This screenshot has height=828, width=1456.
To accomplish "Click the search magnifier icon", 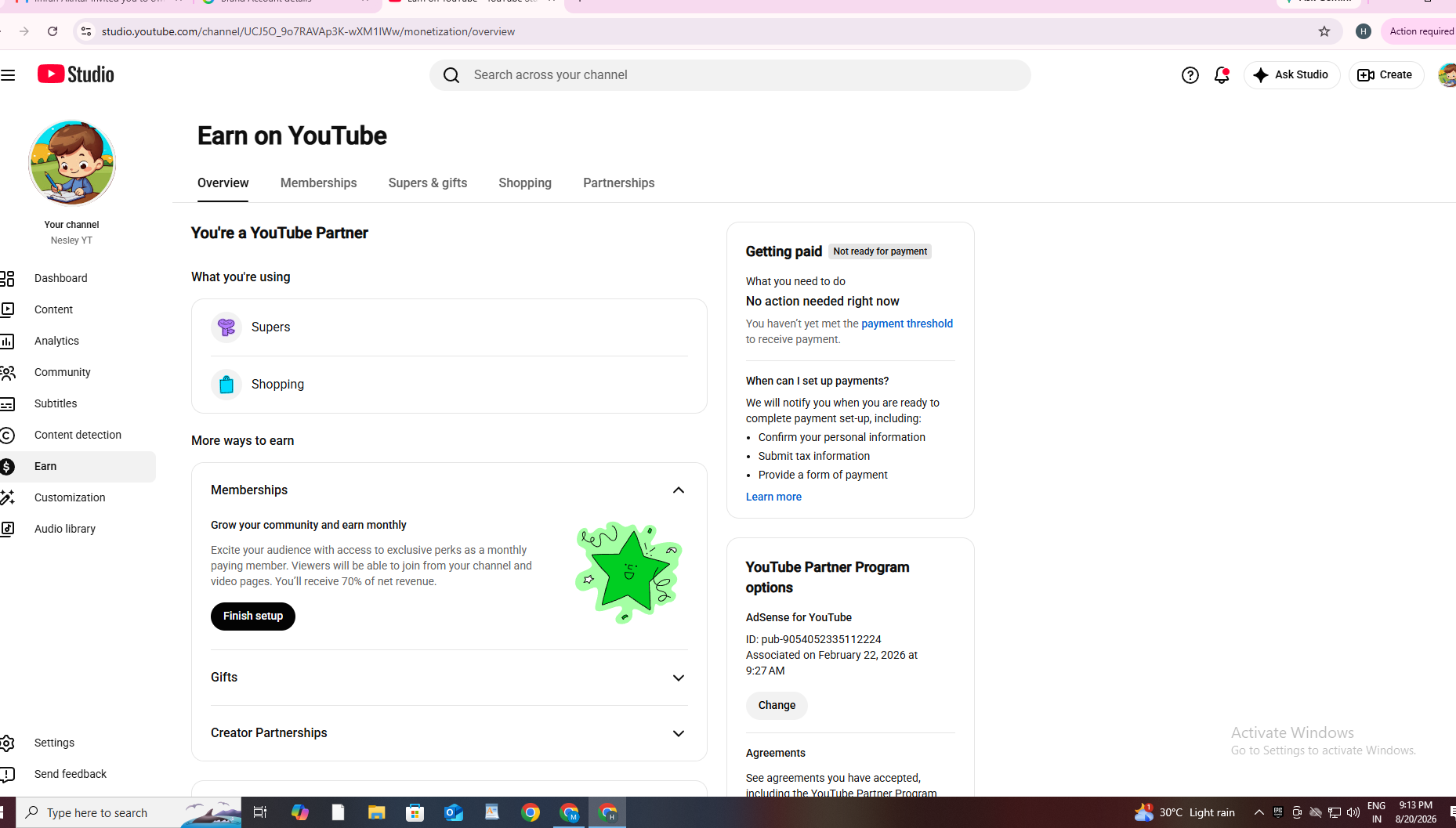I will coord(451,75).
